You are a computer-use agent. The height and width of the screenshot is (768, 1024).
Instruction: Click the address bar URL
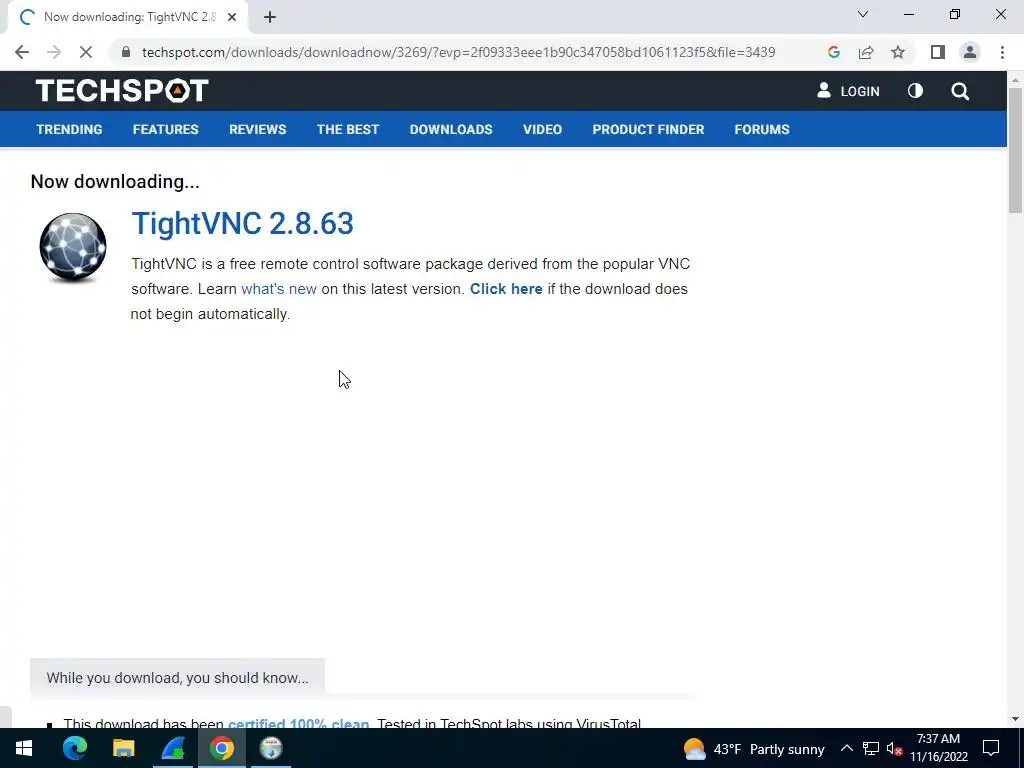coord(458,52)
